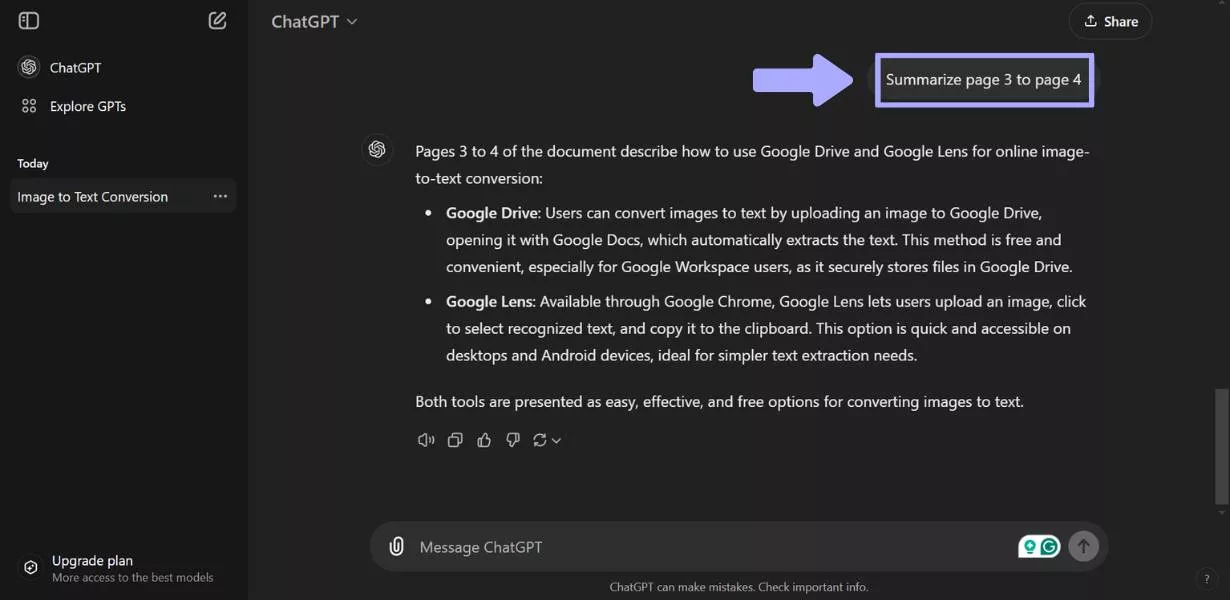
Task: Give the response a thumbs down
Action: (513, 440)
